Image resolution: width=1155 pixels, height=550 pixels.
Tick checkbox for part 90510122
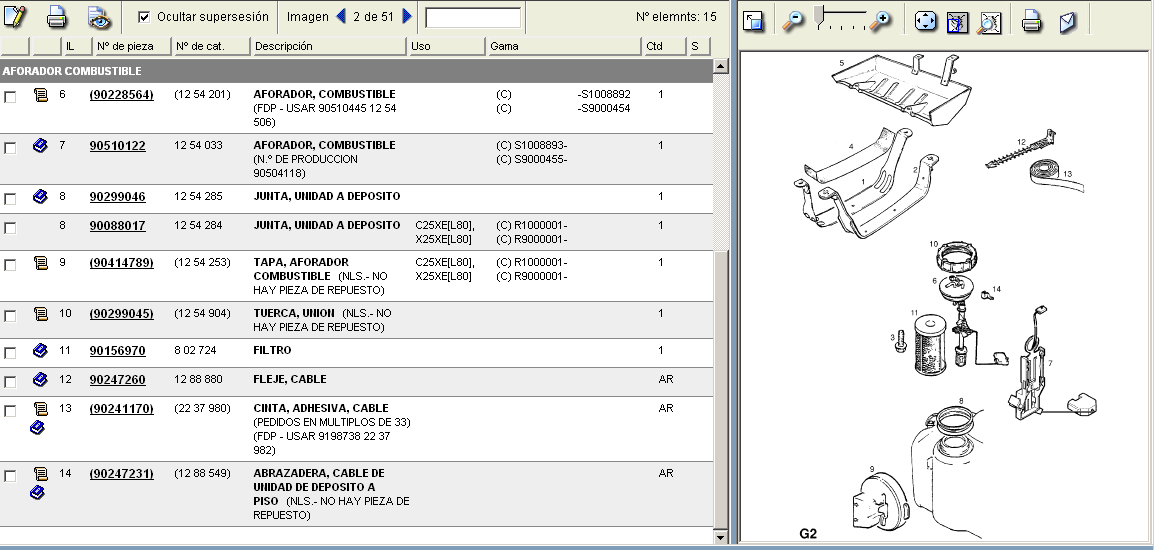[x=10, y=147]
